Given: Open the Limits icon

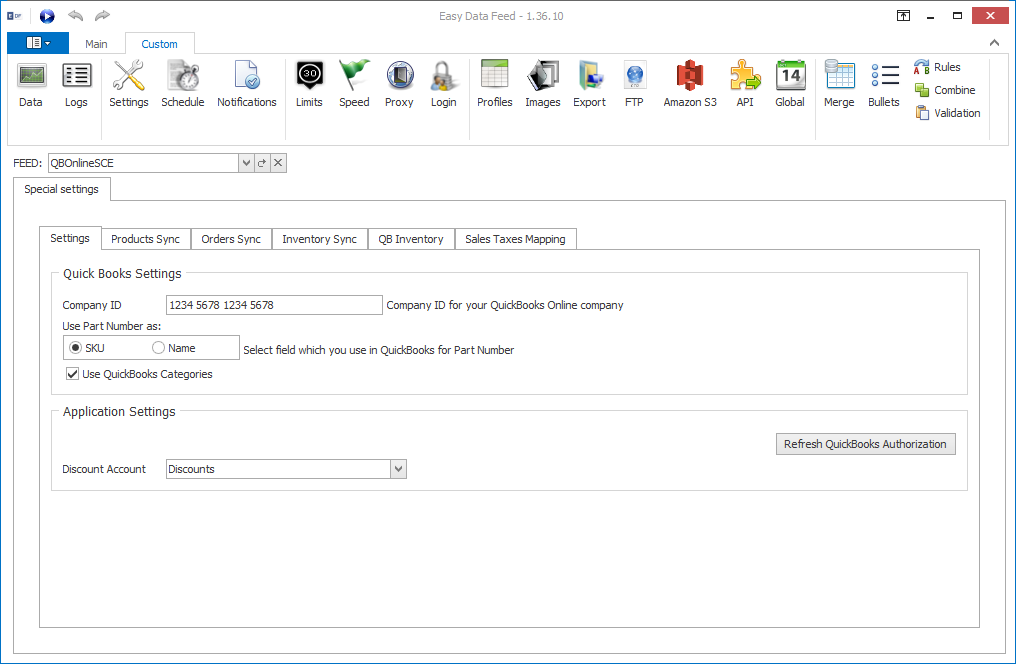Looking at the screenshot, I should pyautogui.click(x=309, y=84).
